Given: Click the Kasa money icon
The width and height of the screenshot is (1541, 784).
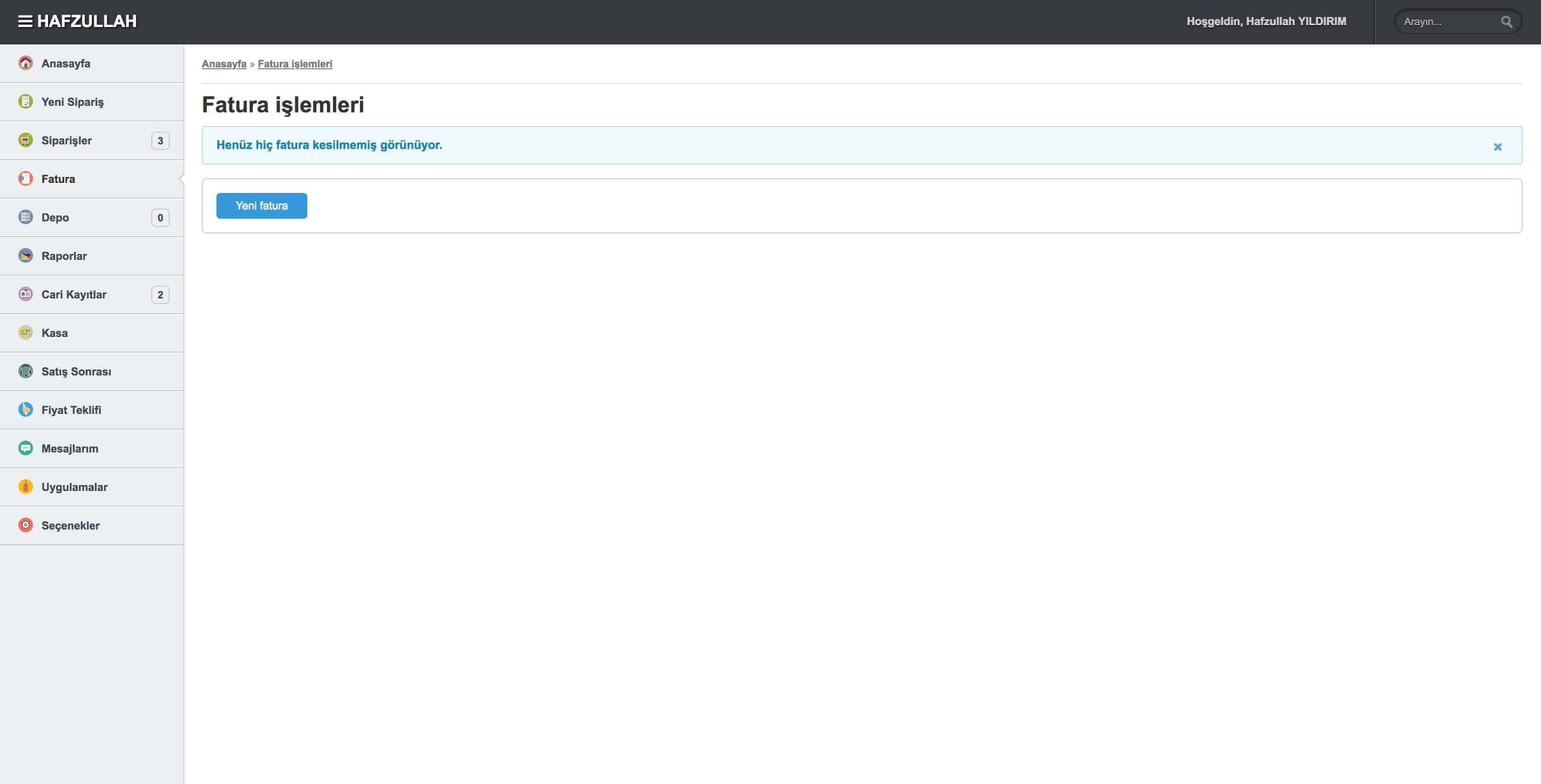Looking at the screenshot, I should click(x=25, y=332).
